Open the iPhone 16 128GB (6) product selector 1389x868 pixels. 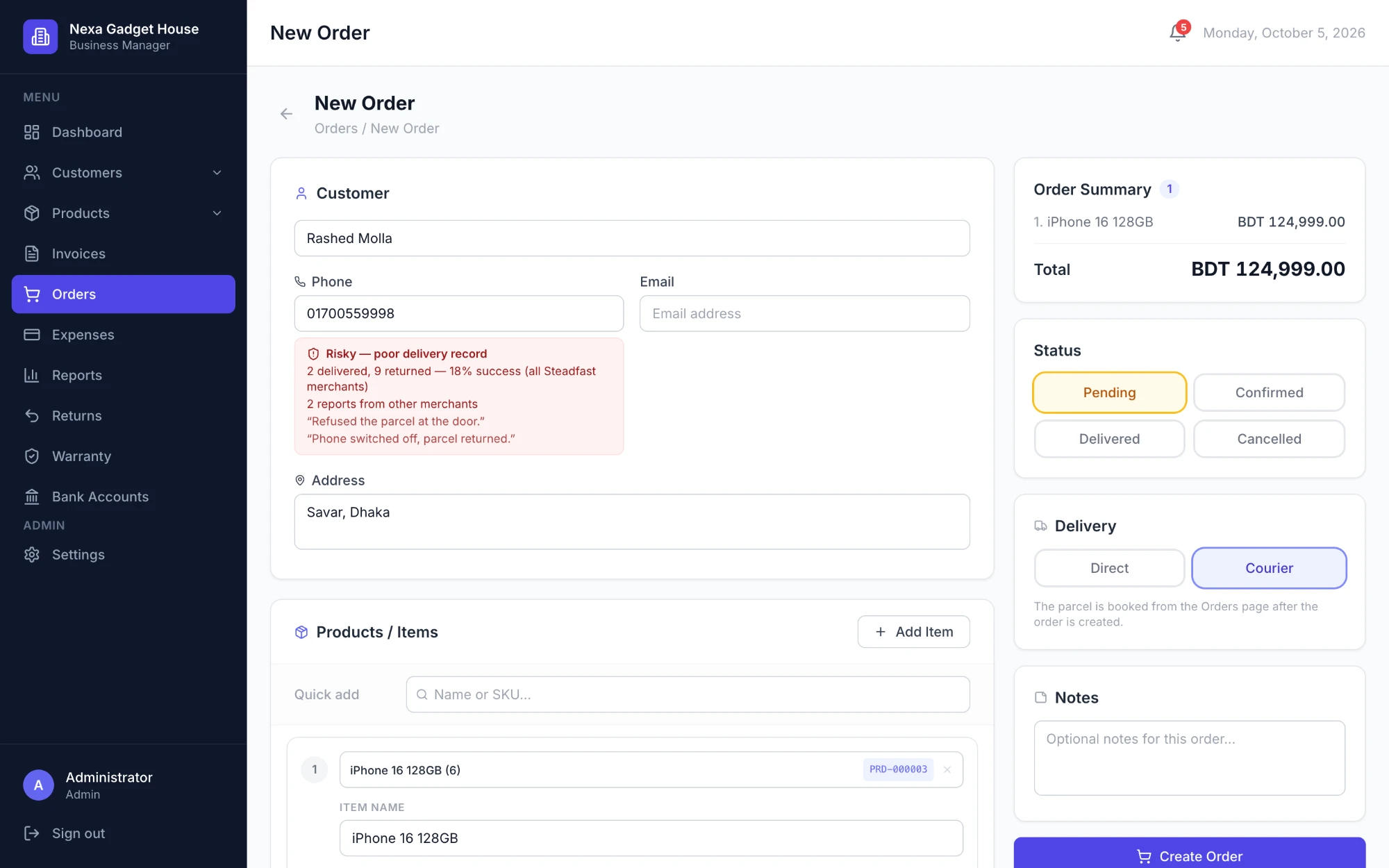click(x=651, y=769)
